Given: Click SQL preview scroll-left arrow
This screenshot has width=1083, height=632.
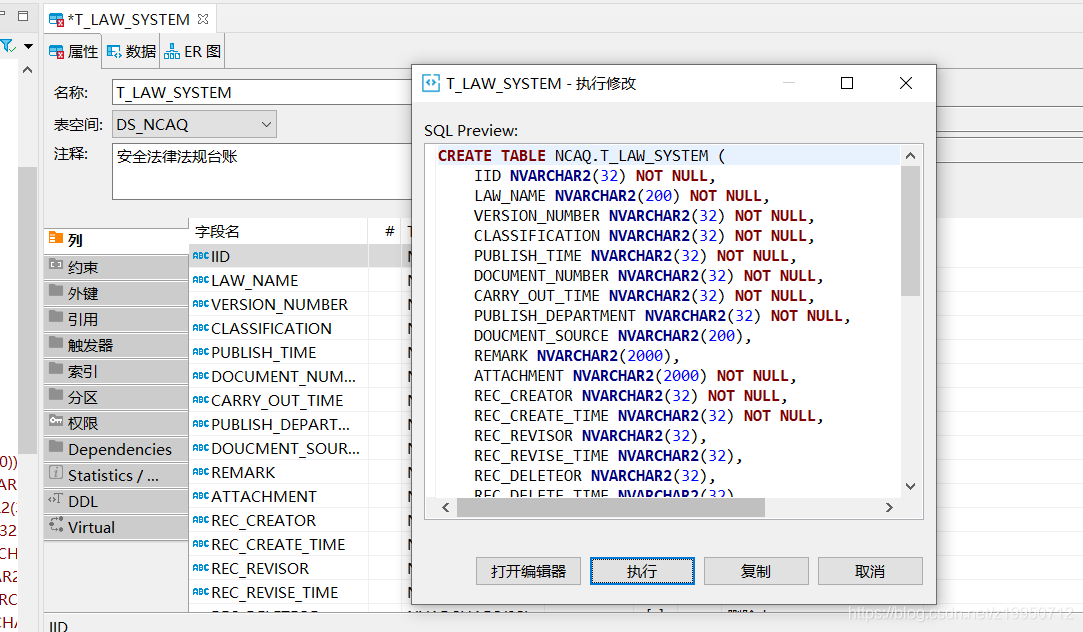Looking at the screenshot, I should [445, 508].
